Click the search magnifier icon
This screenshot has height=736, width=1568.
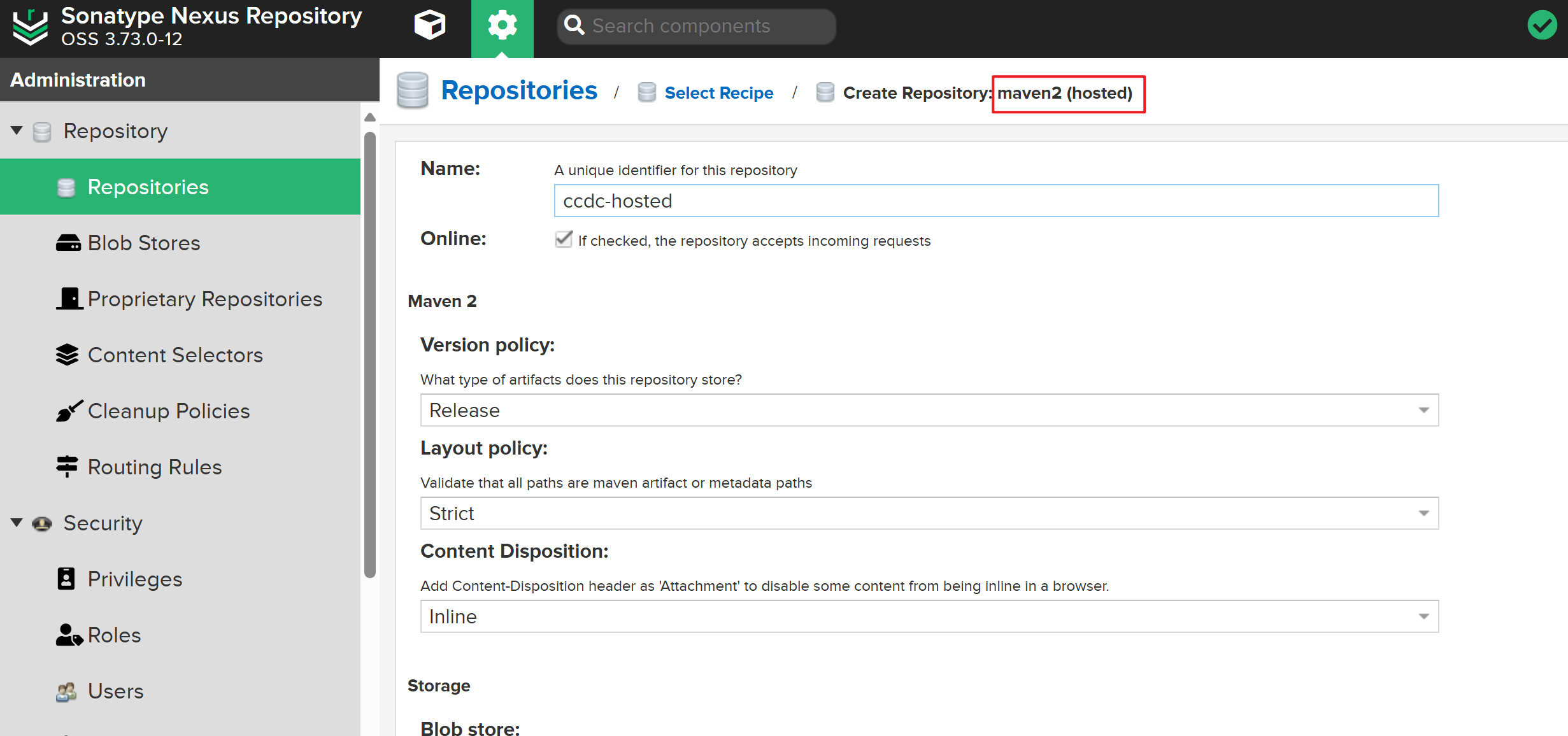pyautogui.click(x=574, y=25)
